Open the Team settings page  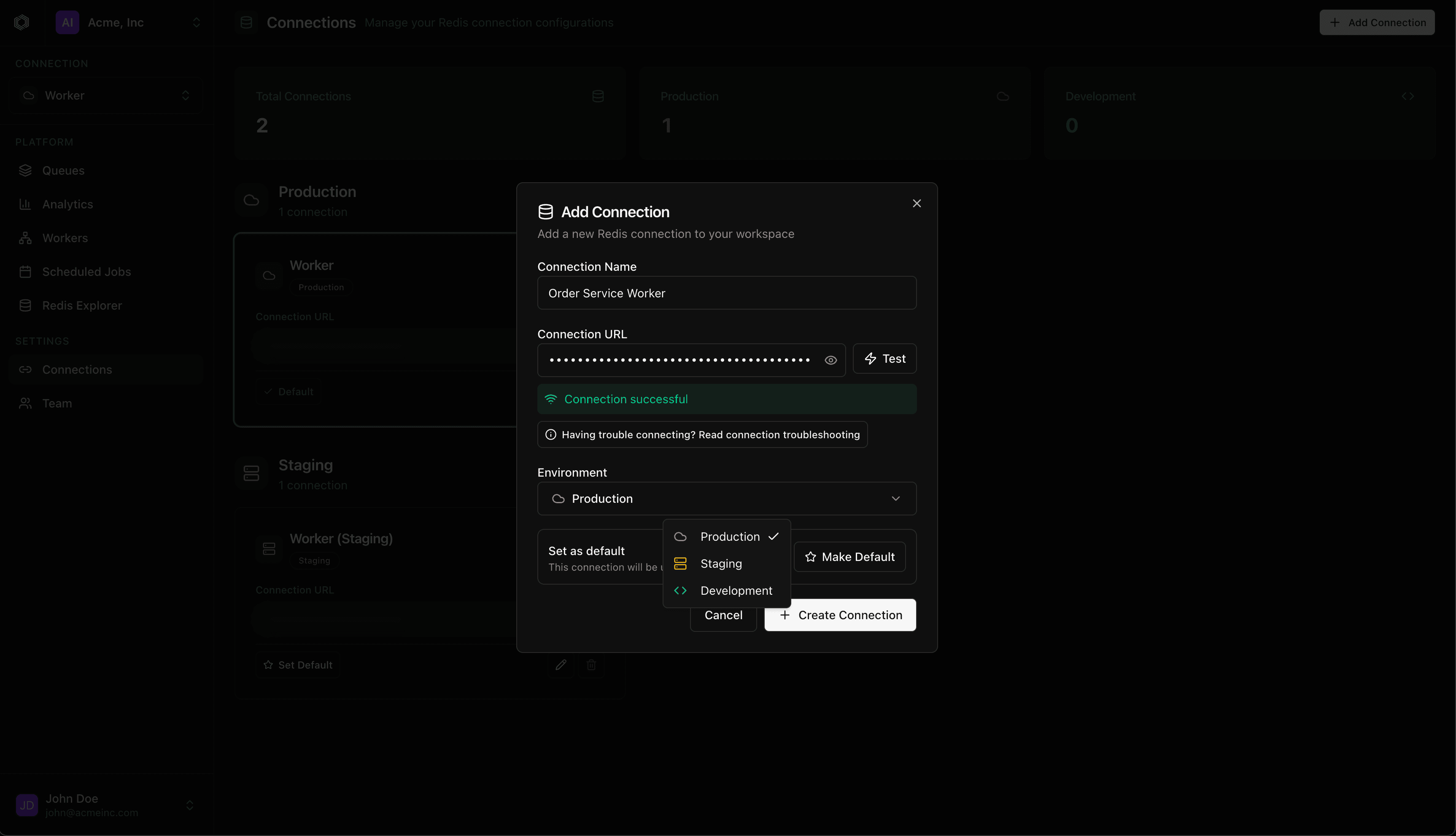[x=57, y=403]
